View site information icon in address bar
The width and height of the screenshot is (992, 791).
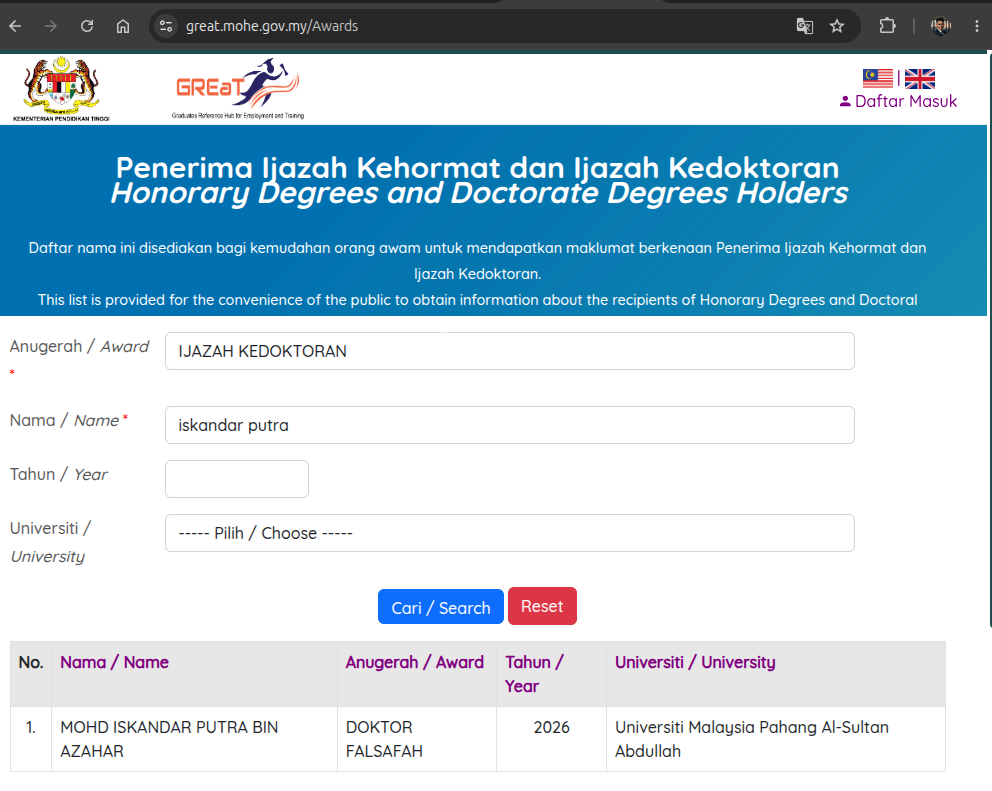click(x=166, y=26)
